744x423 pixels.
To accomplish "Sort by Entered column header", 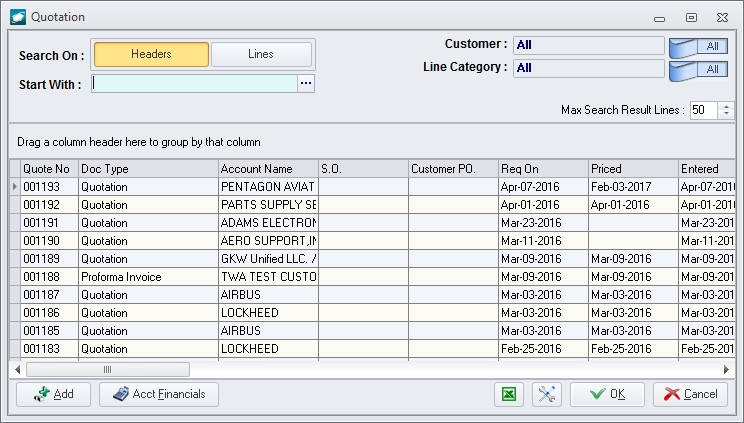I will click(707, 169).
